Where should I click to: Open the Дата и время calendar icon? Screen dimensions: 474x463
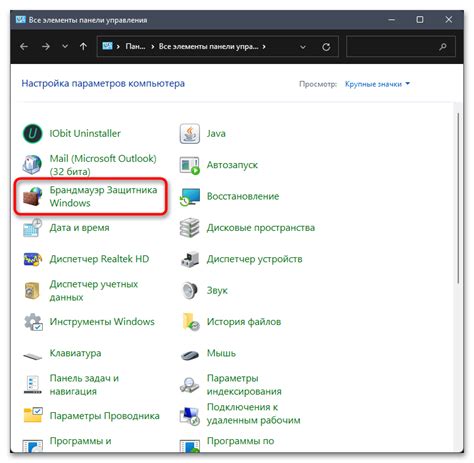point(32,227)
